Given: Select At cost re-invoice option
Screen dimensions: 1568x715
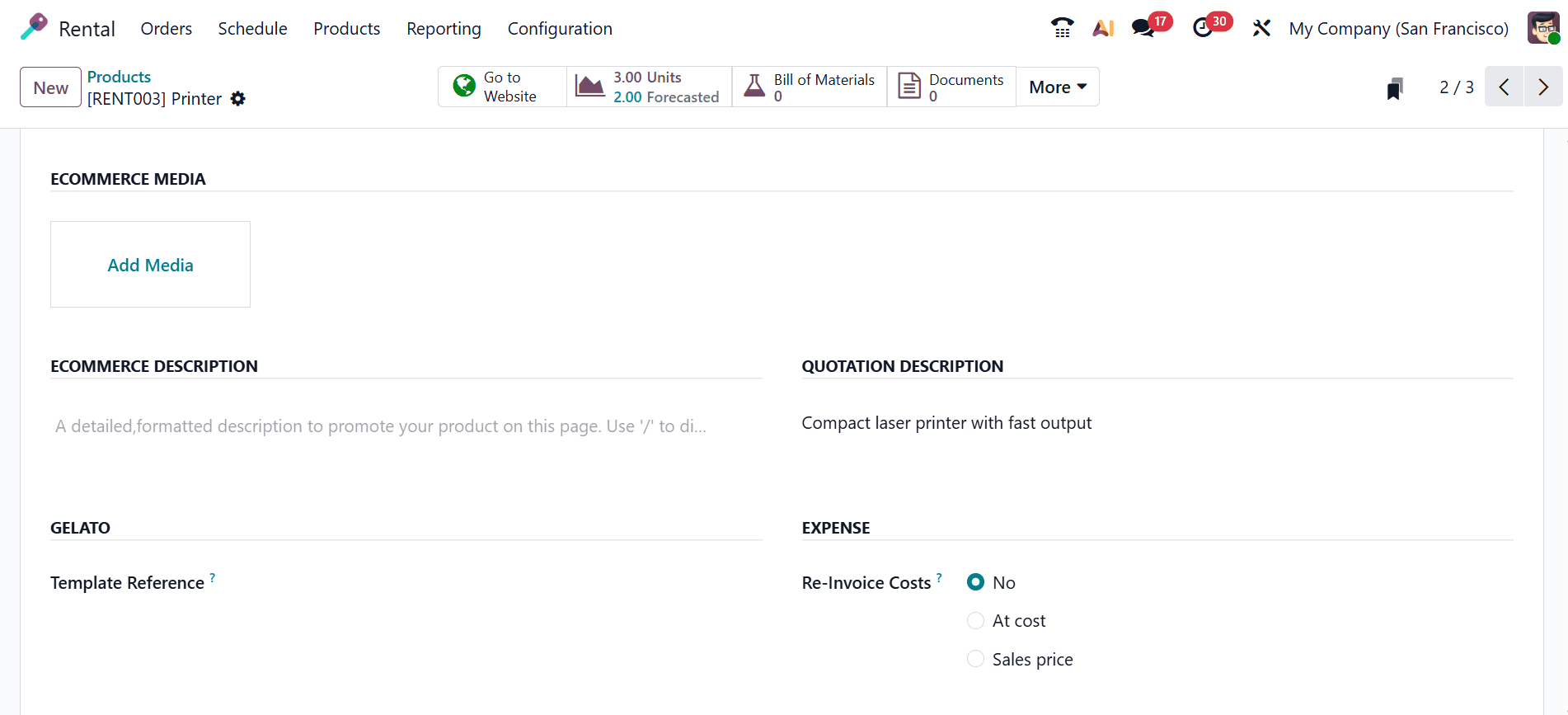Looking at the screenshot, I should tap(975, 621).
